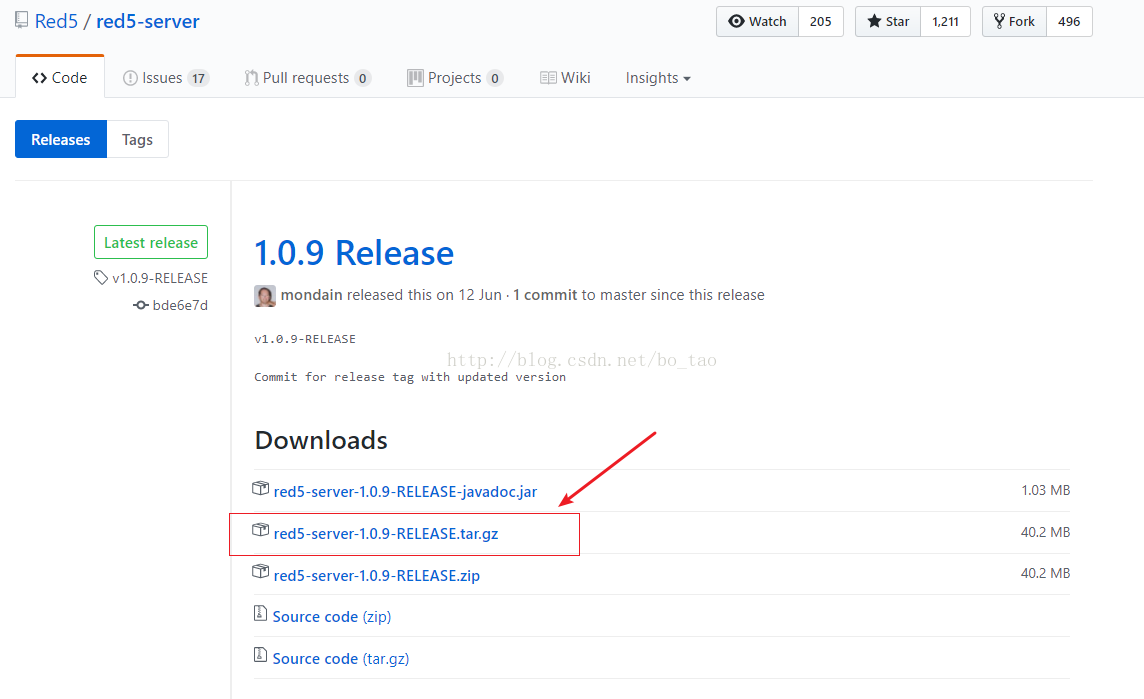Open the Issues tab

coord(166,77)
